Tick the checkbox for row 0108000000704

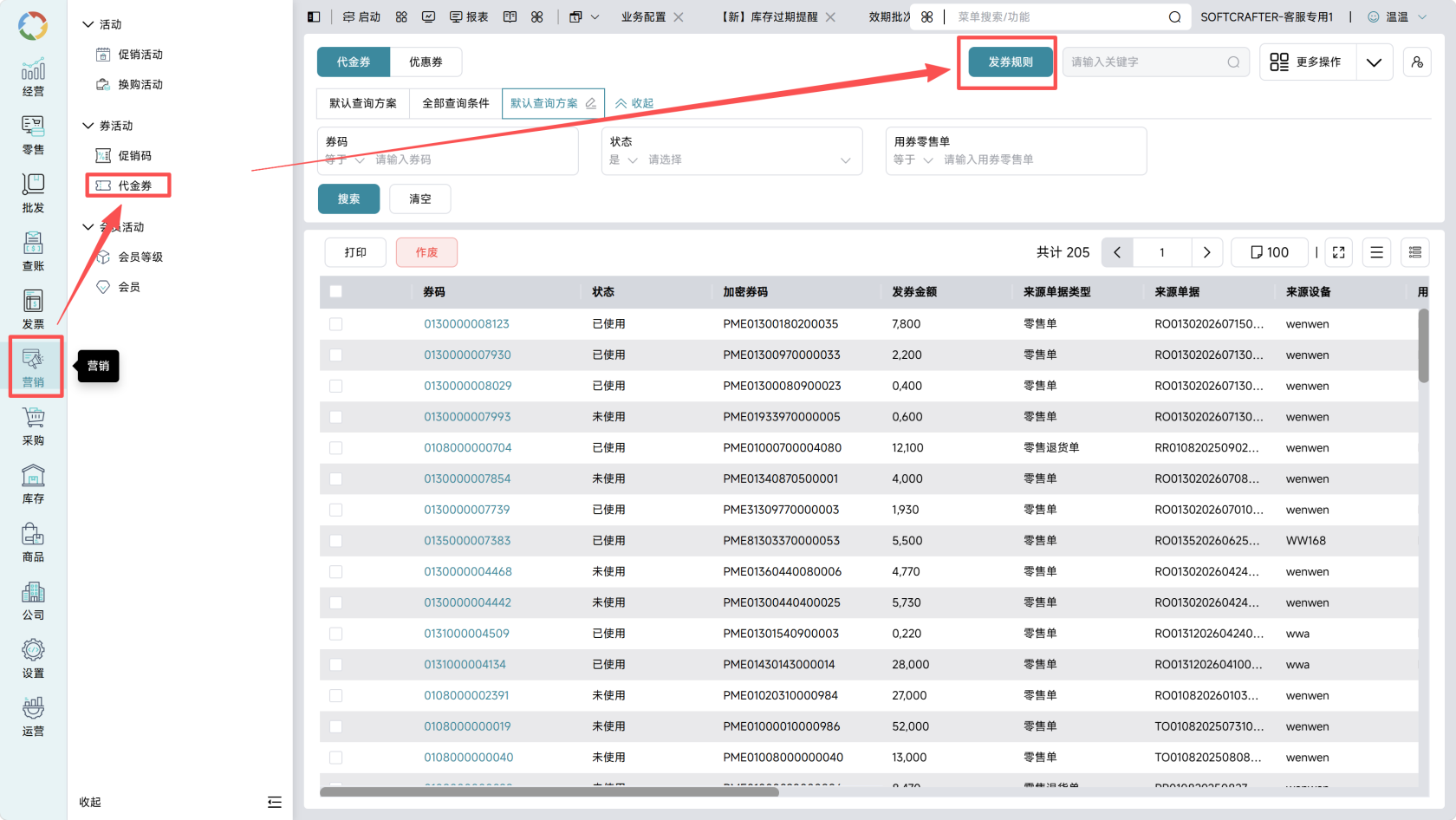pos(335,448)
